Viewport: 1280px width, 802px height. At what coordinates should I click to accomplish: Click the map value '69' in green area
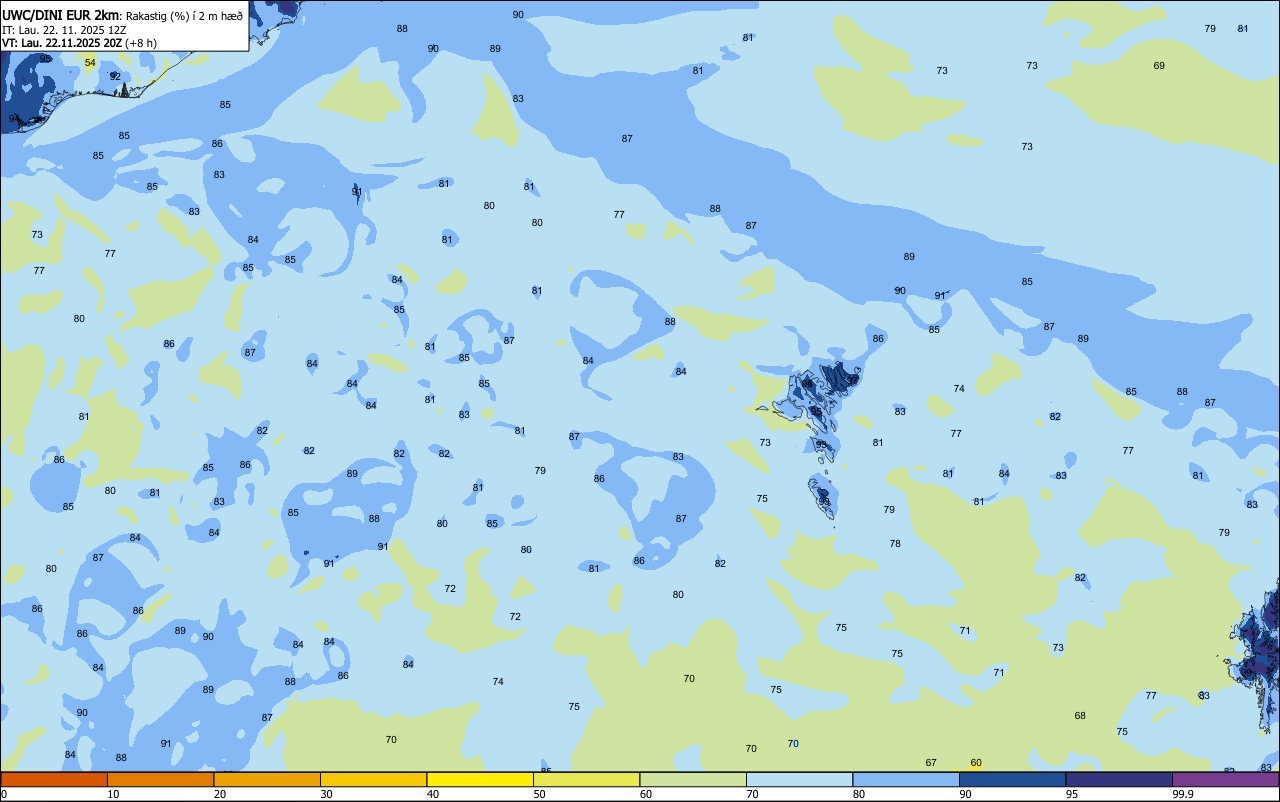tap(1159, 66)
